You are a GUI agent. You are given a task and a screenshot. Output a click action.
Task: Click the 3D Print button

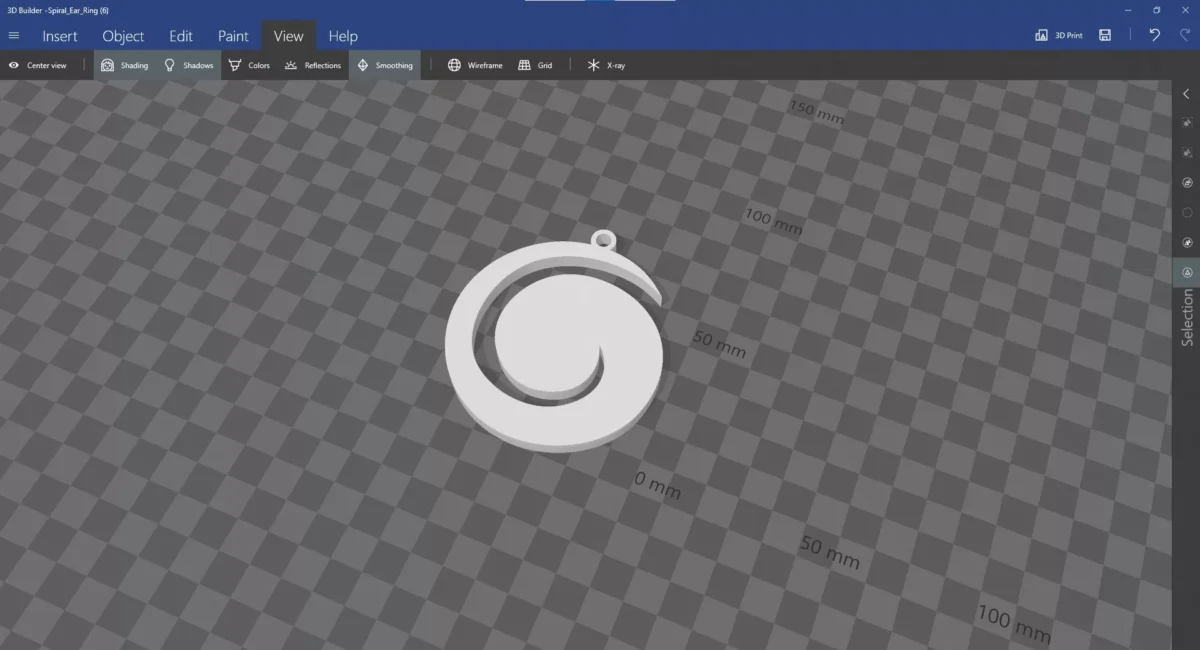(x=1059, y=35)
